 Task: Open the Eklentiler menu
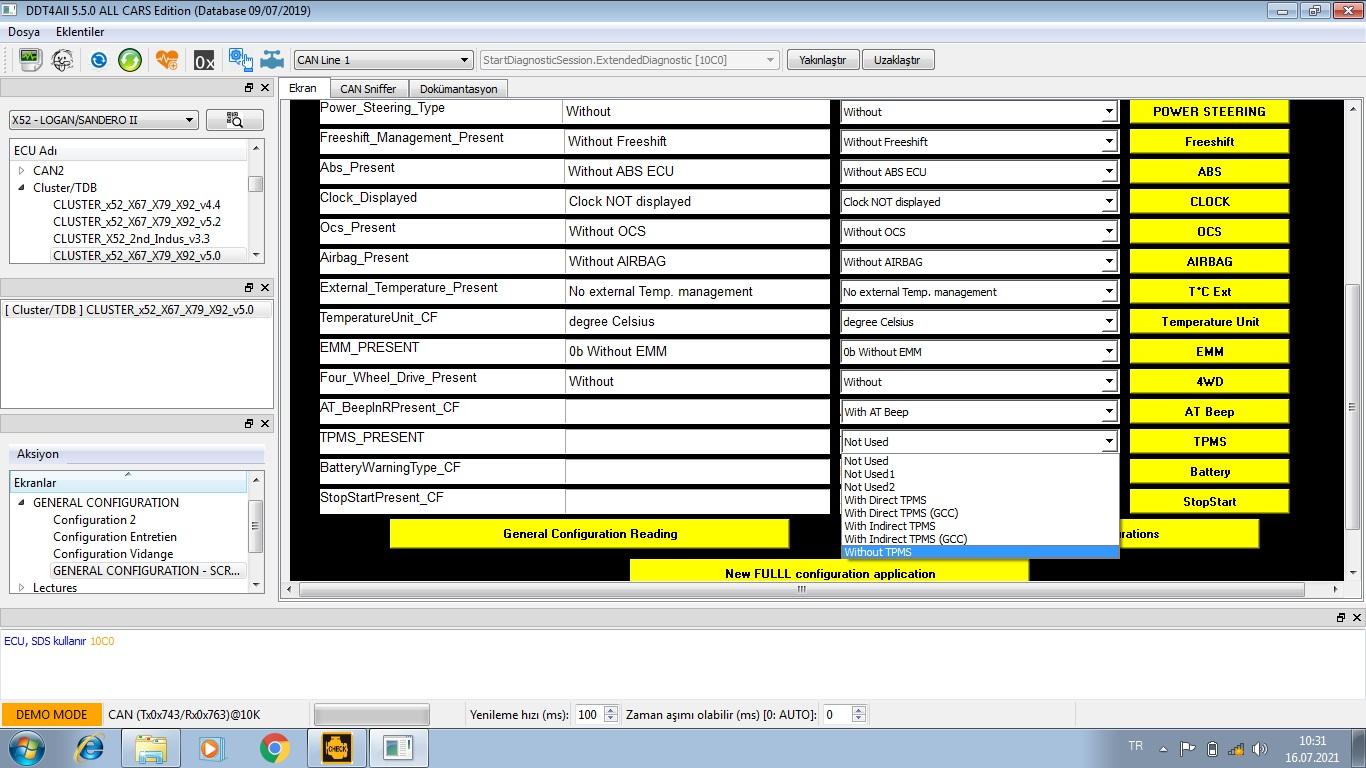80,32
